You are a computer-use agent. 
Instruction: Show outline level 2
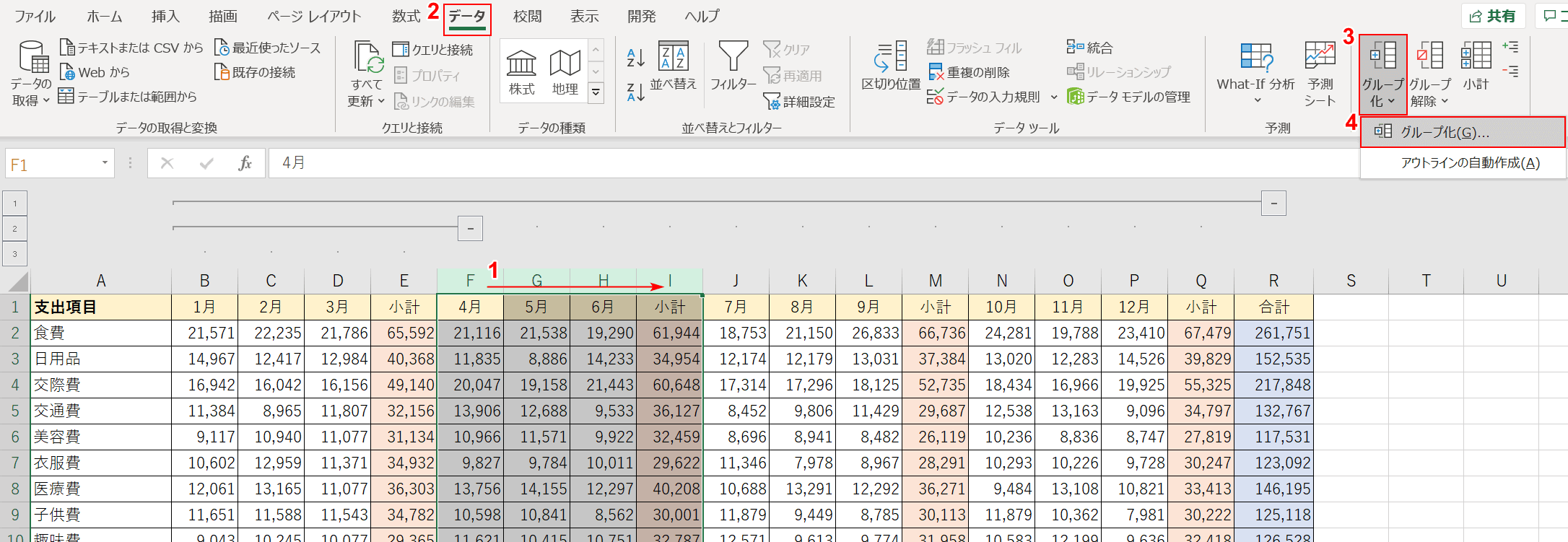click(14, 229)
